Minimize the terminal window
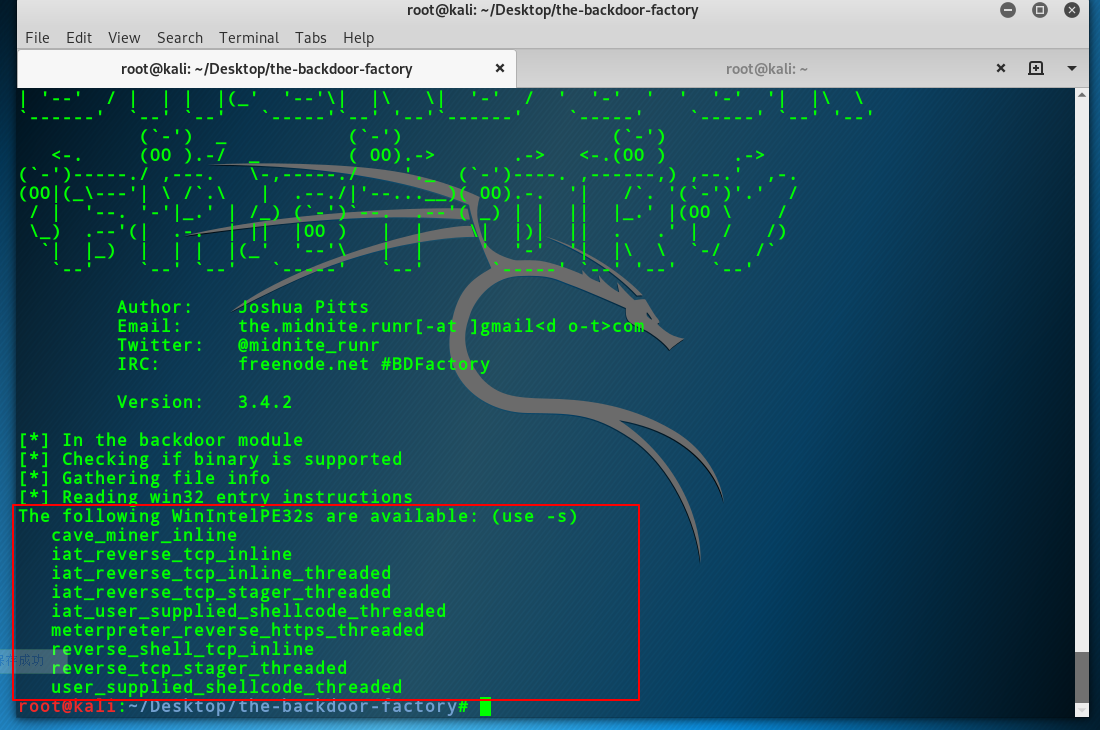1100x730 pixels. (1008, 10)
